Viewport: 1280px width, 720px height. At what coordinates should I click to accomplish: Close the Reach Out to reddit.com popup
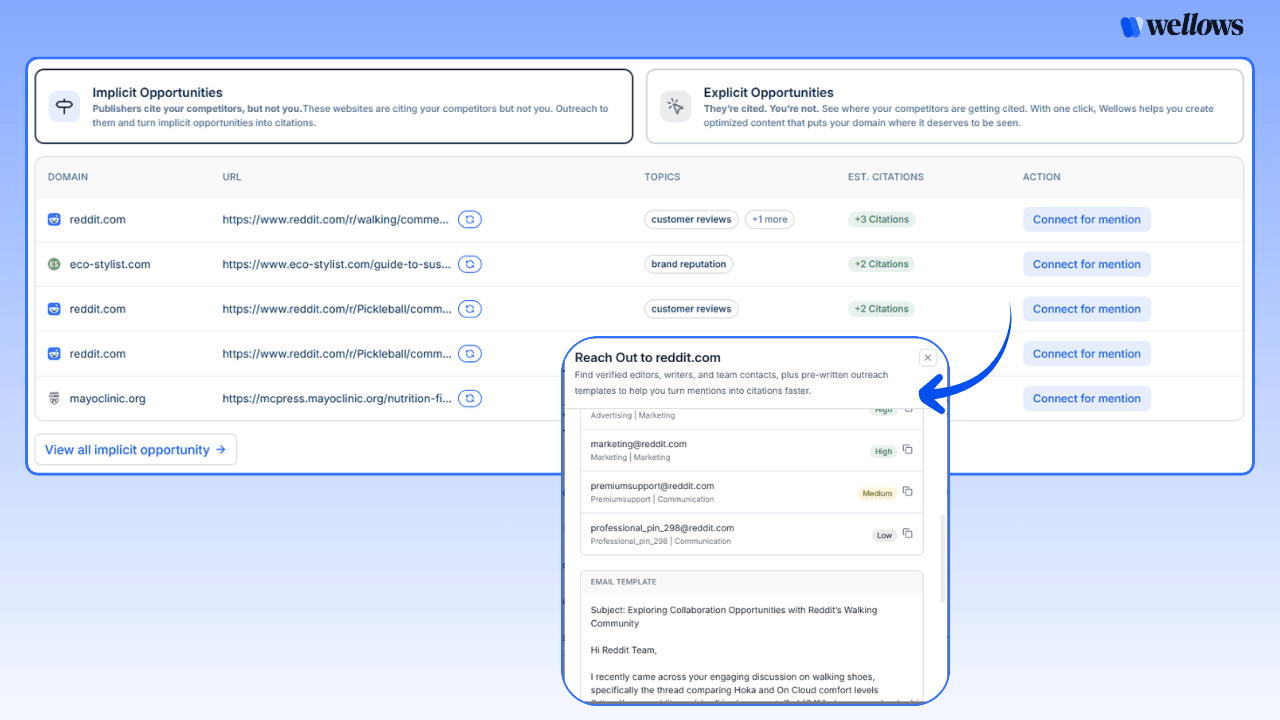[927, 358]
